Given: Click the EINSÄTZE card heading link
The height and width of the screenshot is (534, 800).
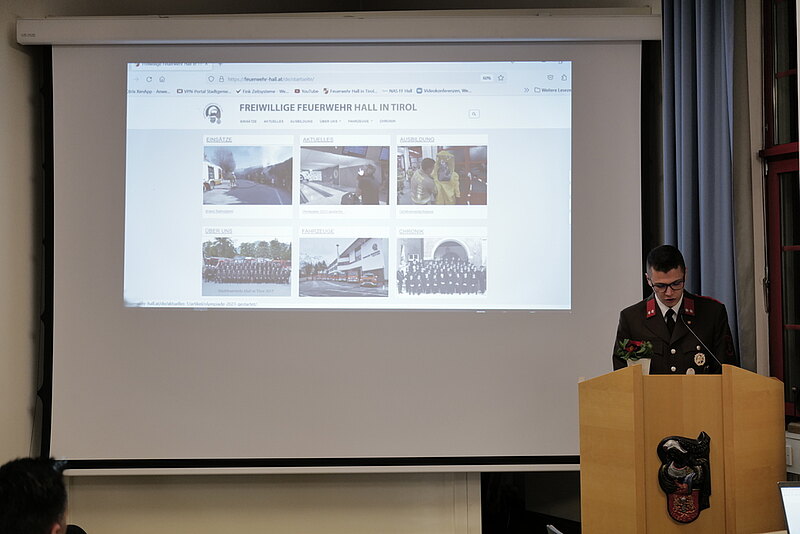Looking at the screenshot, I should 219,140.
